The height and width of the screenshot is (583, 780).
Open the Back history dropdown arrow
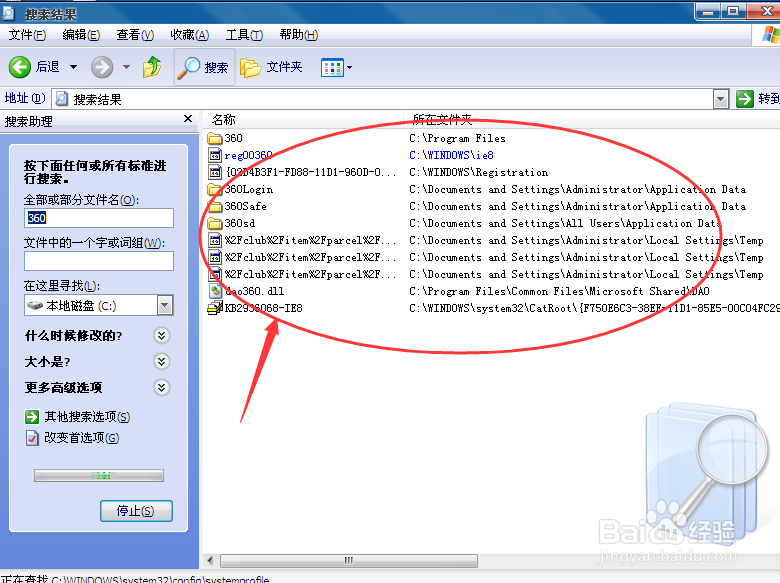click(x=74, y=67)
